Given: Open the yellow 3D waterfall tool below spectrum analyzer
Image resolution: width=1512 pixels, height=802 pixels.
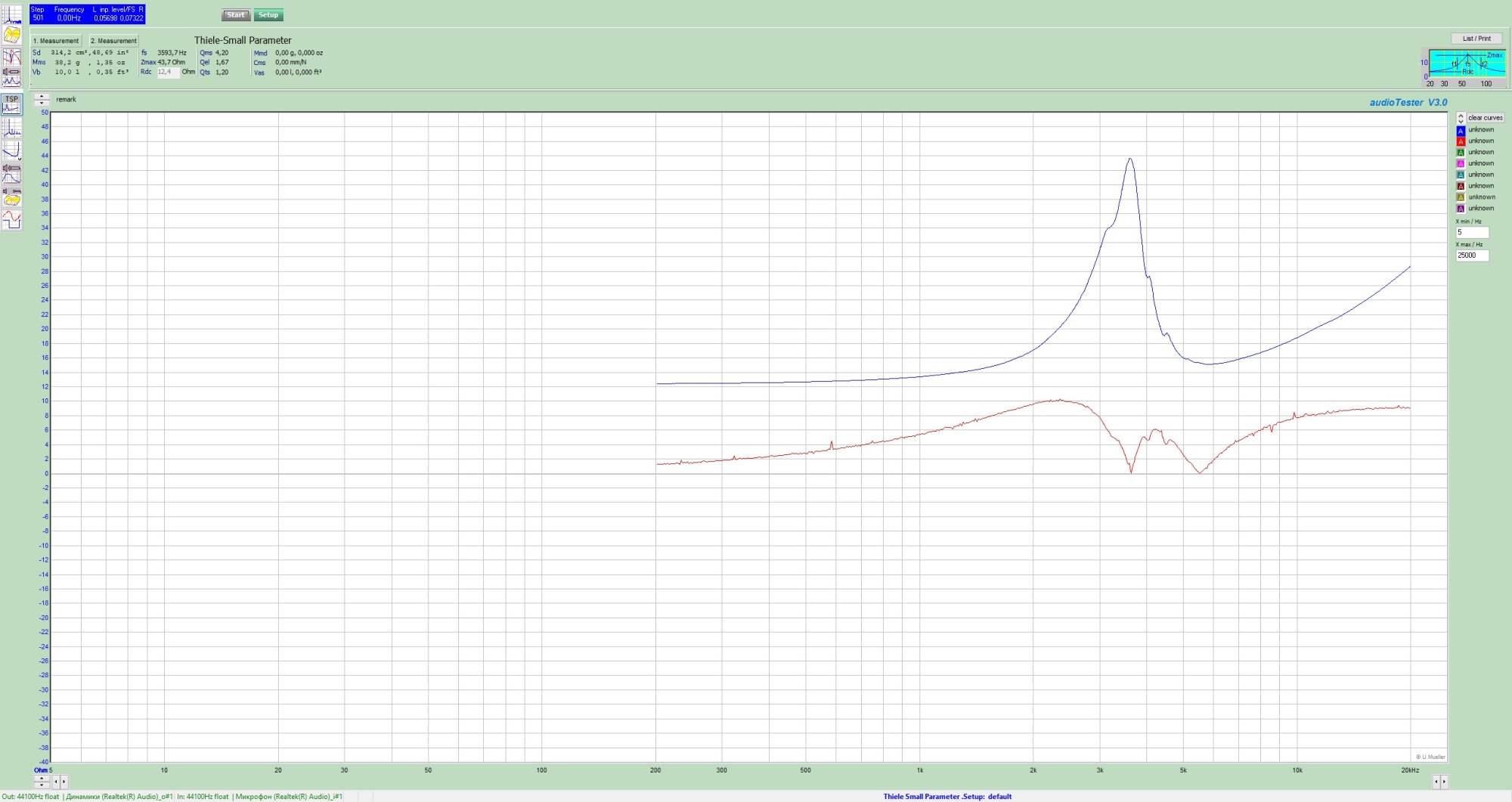Looking at the screenshot, I should click(11, 35).
